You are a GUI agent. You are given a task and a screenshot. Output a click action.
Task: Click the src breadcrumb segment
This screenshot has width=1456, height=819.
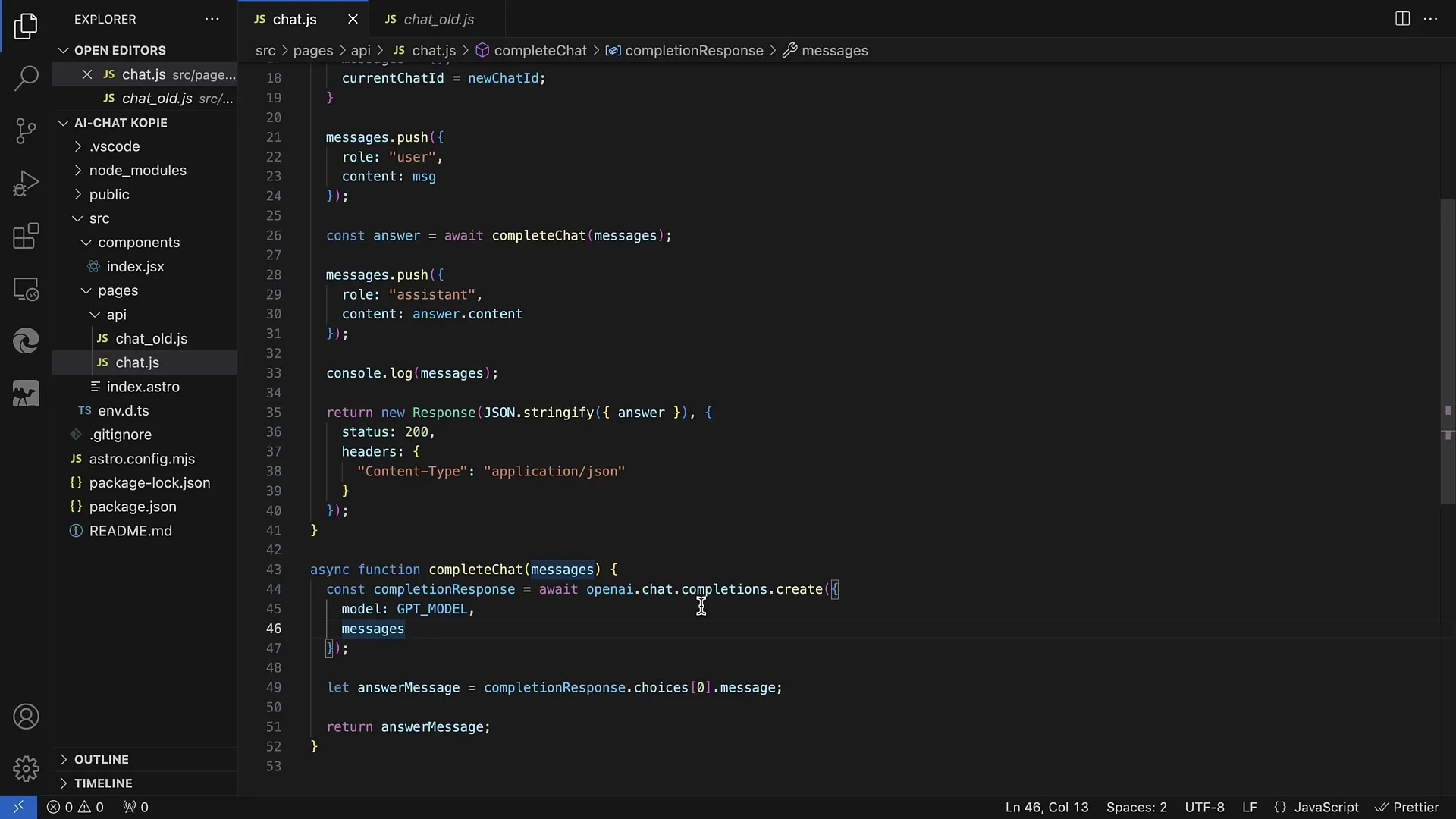coord(265,51)
